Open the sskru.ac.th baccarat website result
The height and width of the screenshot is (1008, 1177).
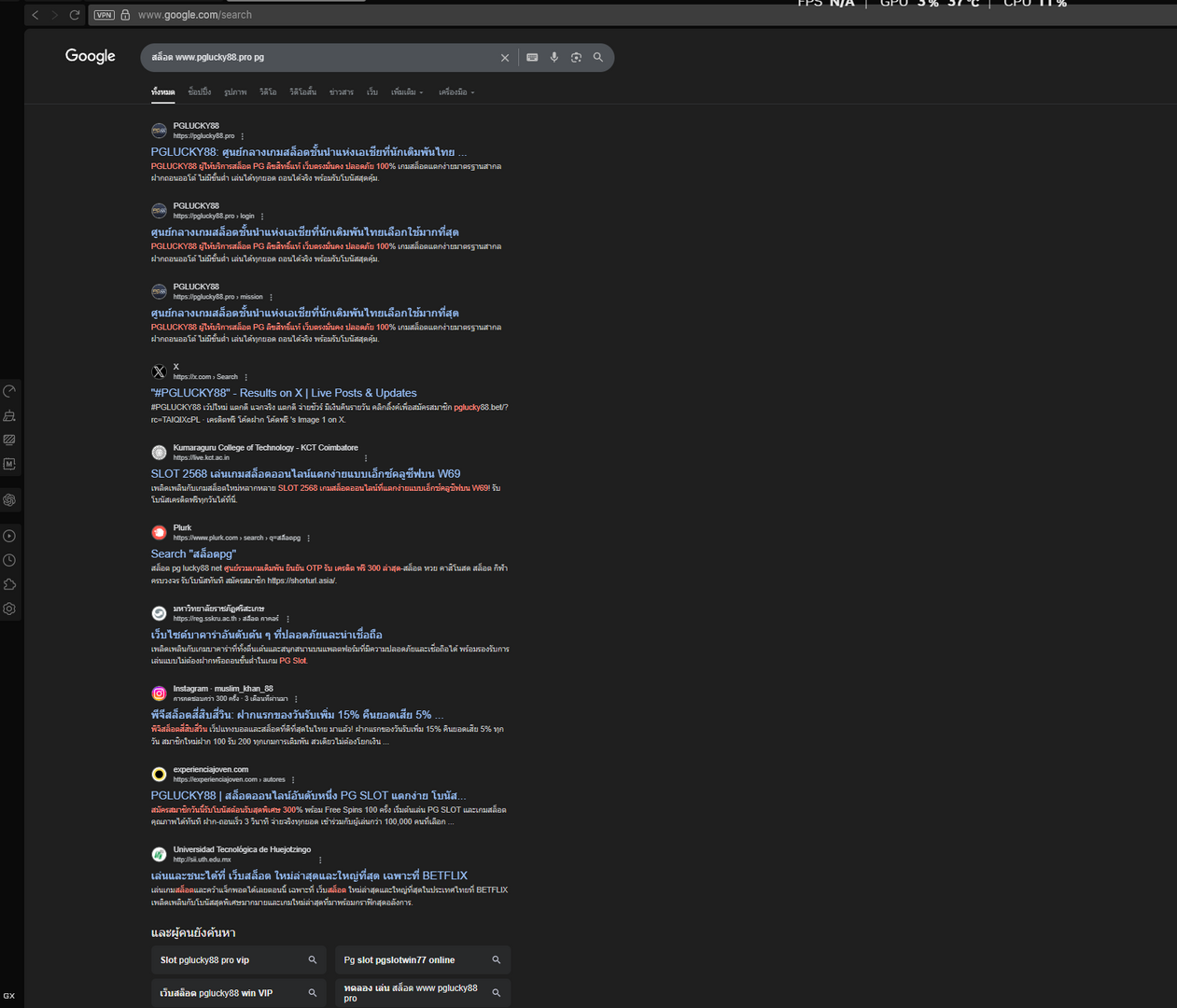(x=266, y=636)
